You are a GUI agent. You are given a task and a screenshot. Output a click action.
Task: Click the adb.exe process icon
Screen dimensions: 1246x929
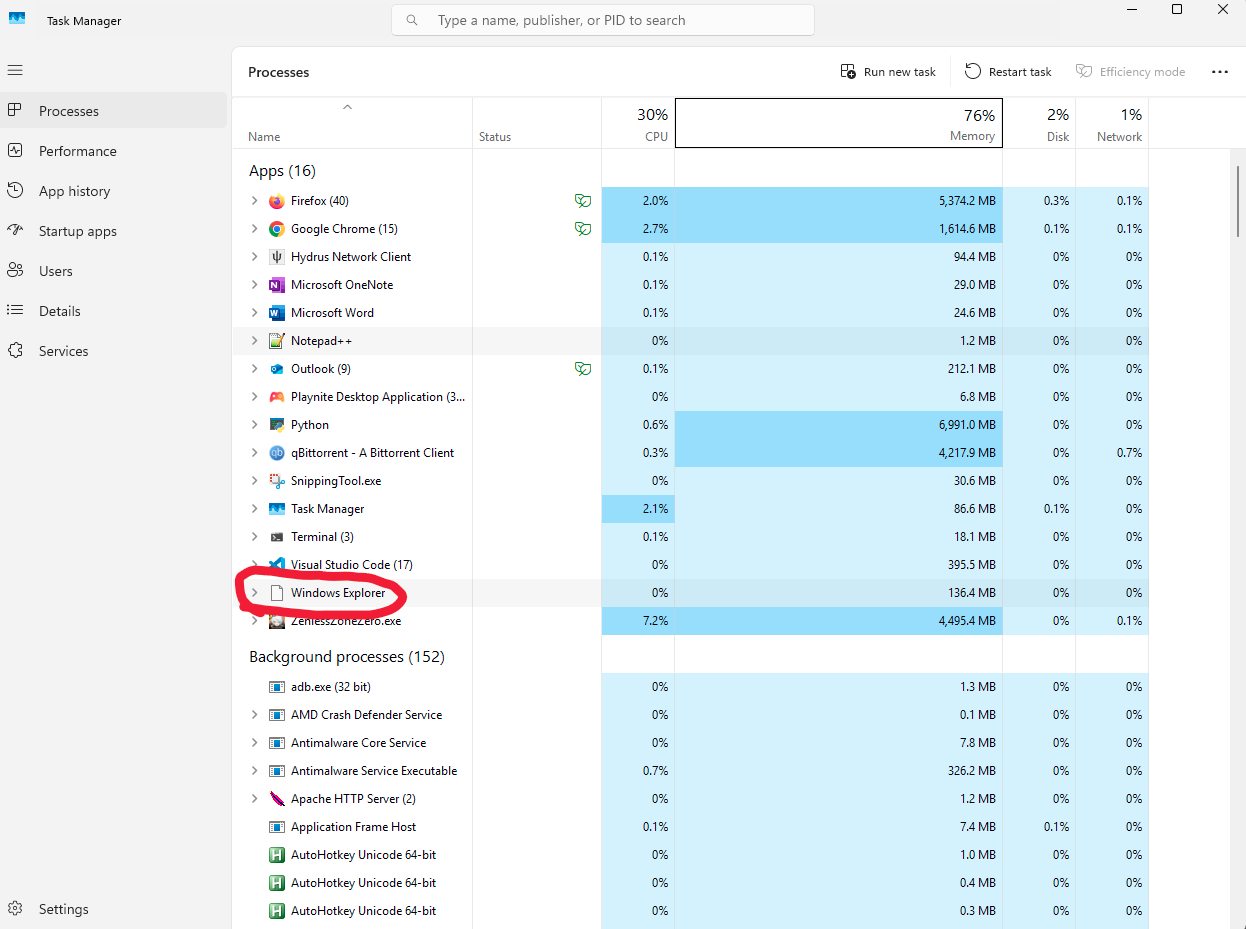pos(277,687)
